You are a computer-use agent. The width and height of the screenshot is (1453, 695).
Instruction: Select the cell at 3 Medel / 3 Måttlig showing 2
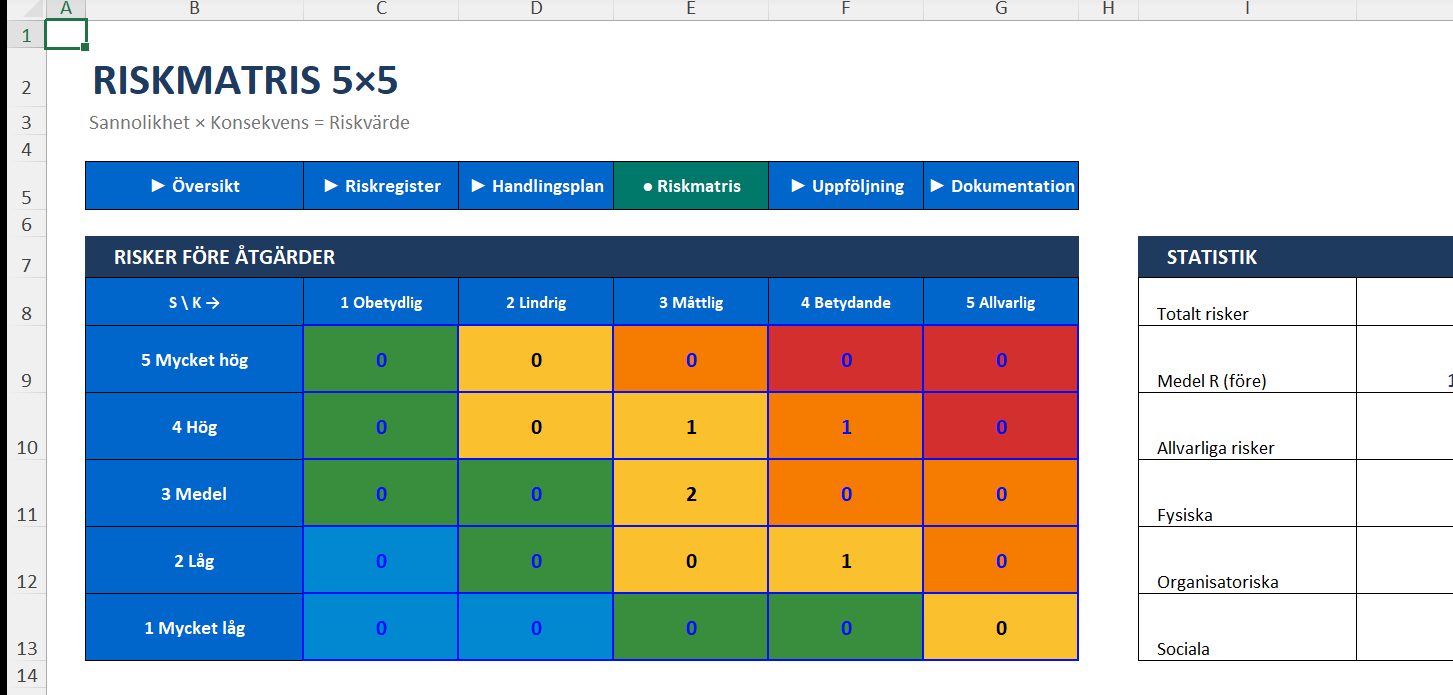691,493
